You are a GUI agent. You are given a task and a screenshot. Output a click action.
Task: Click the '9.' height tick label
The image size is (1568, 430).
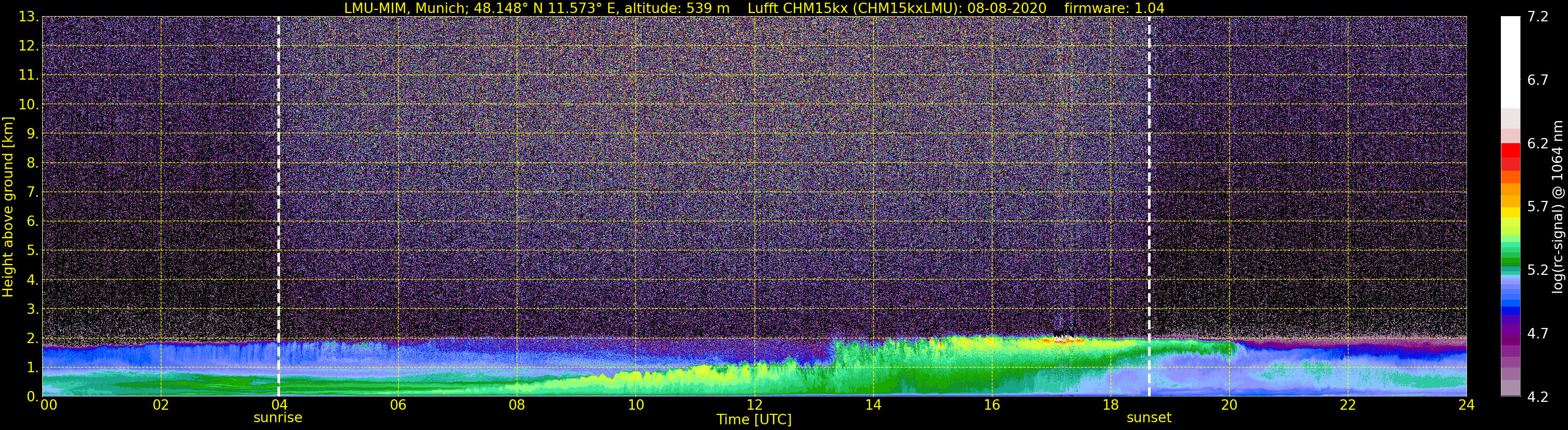point(33,133)
